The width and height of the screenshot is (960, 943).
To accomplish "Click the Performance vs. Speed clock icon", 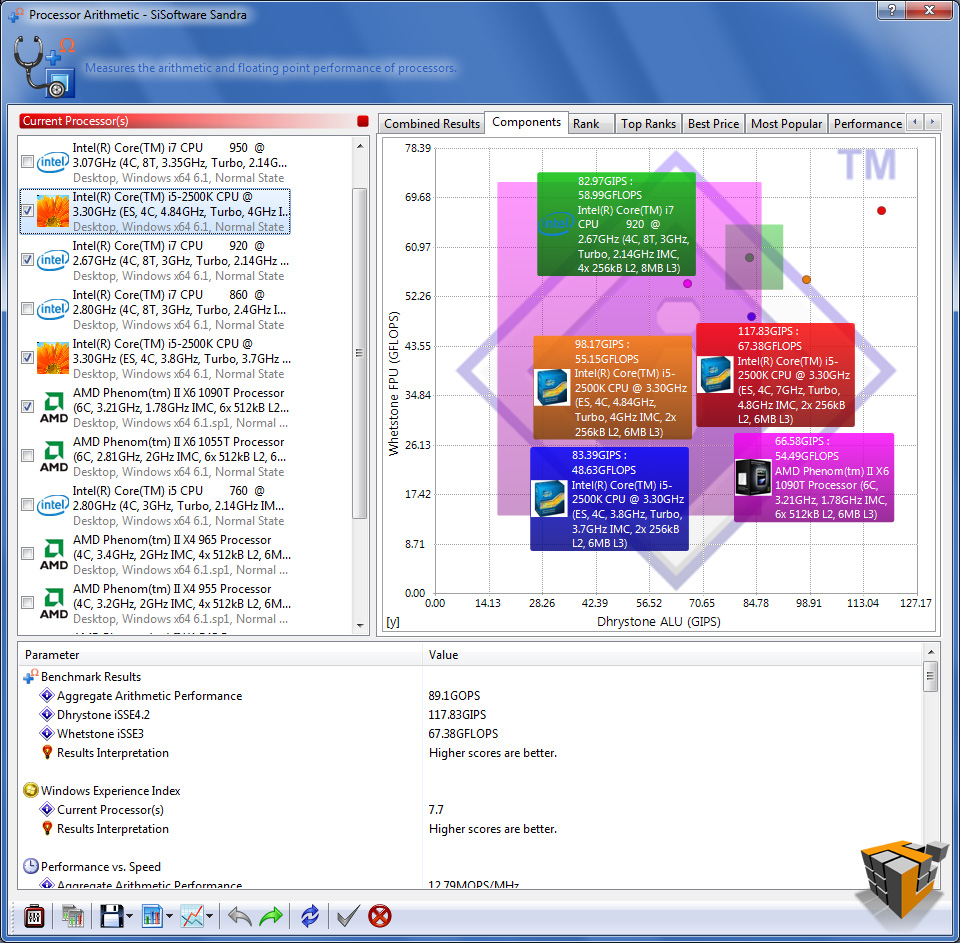I will 31,866.
